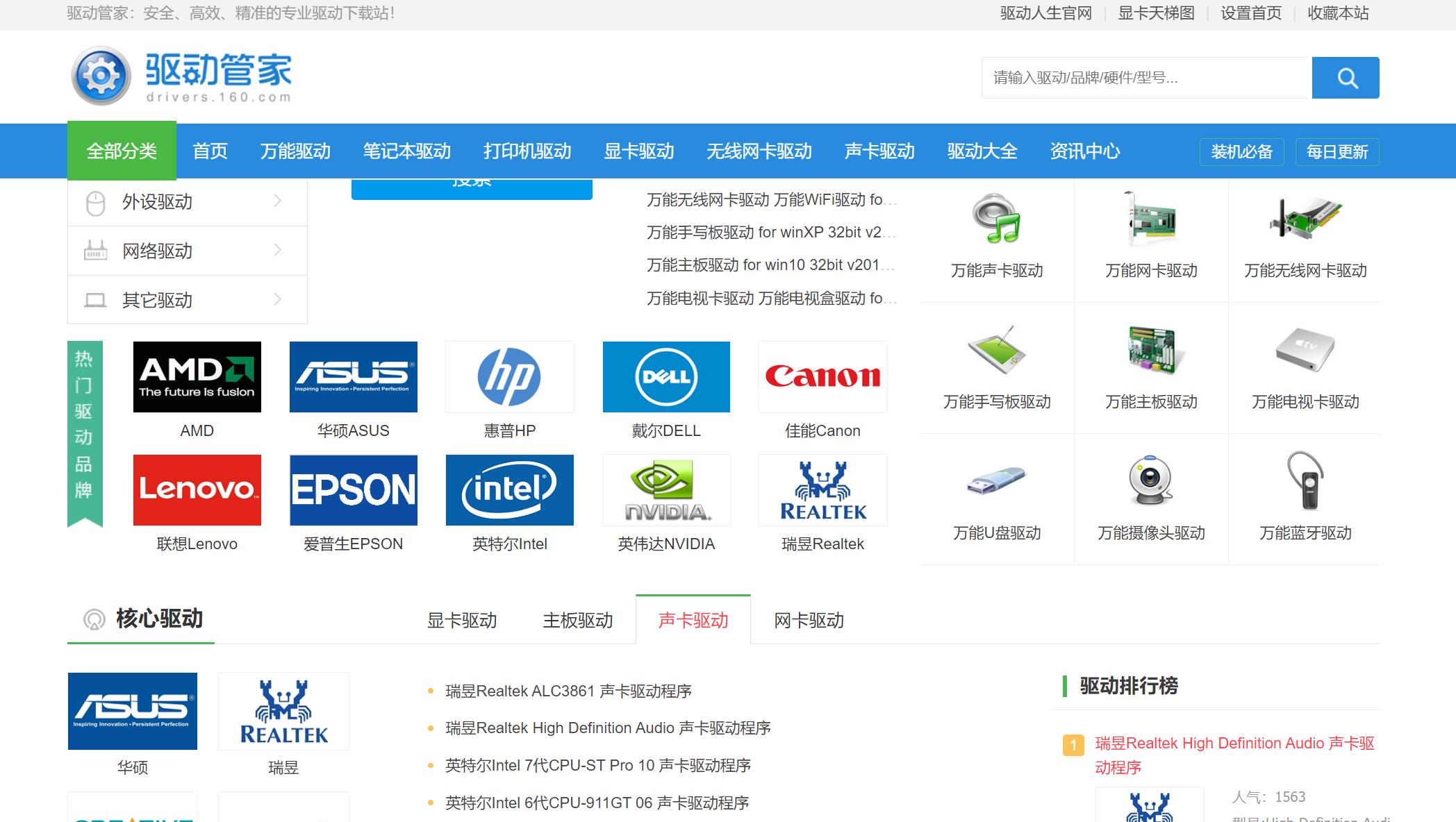Open 瑞昱Realtek ALC3861 声卡驱动程序 link
This screenshot has height=822, width=1456.
point(568,691)
